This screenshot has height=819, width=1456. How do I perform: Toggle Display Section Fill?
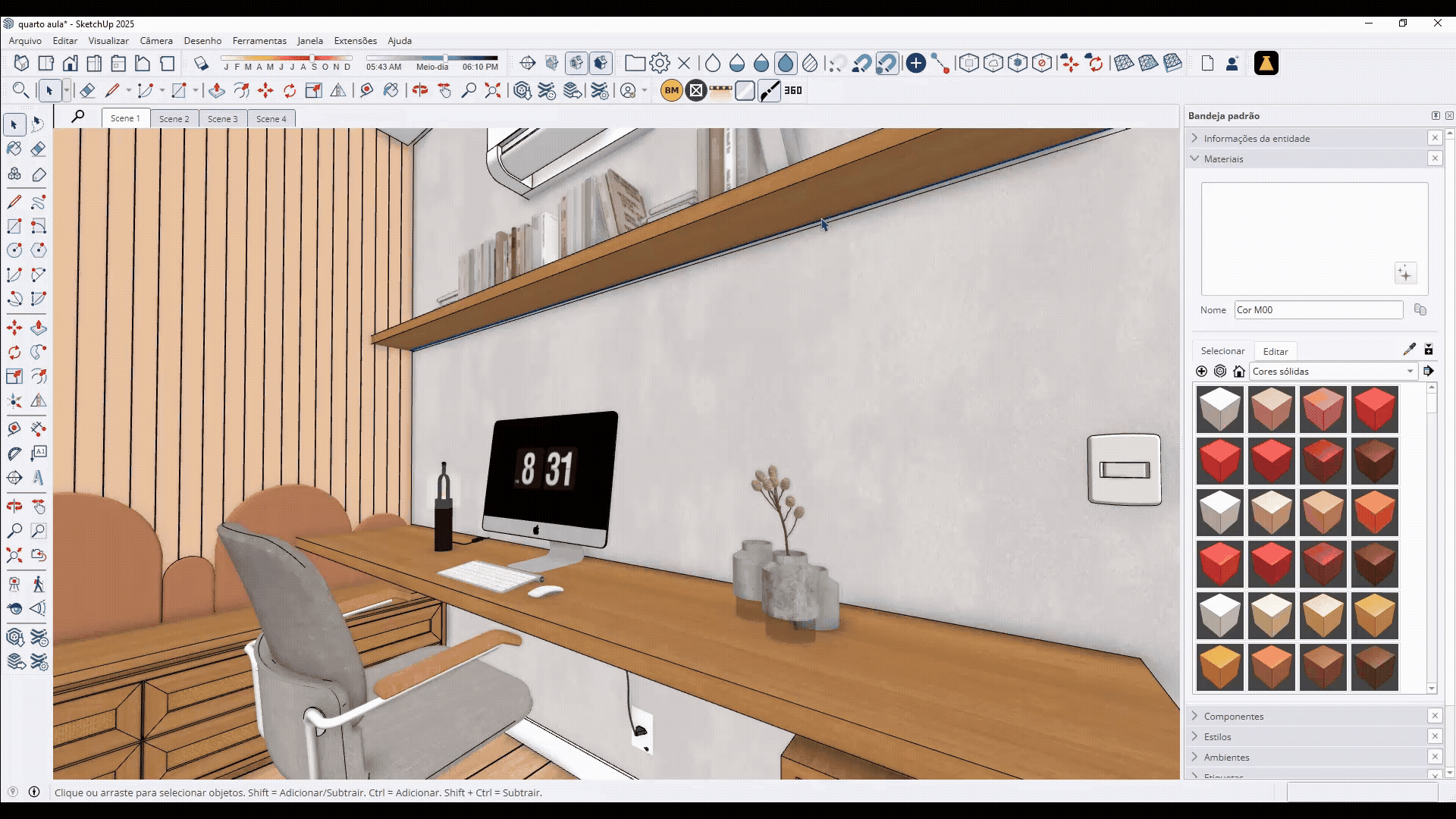(x=601, y=63)
